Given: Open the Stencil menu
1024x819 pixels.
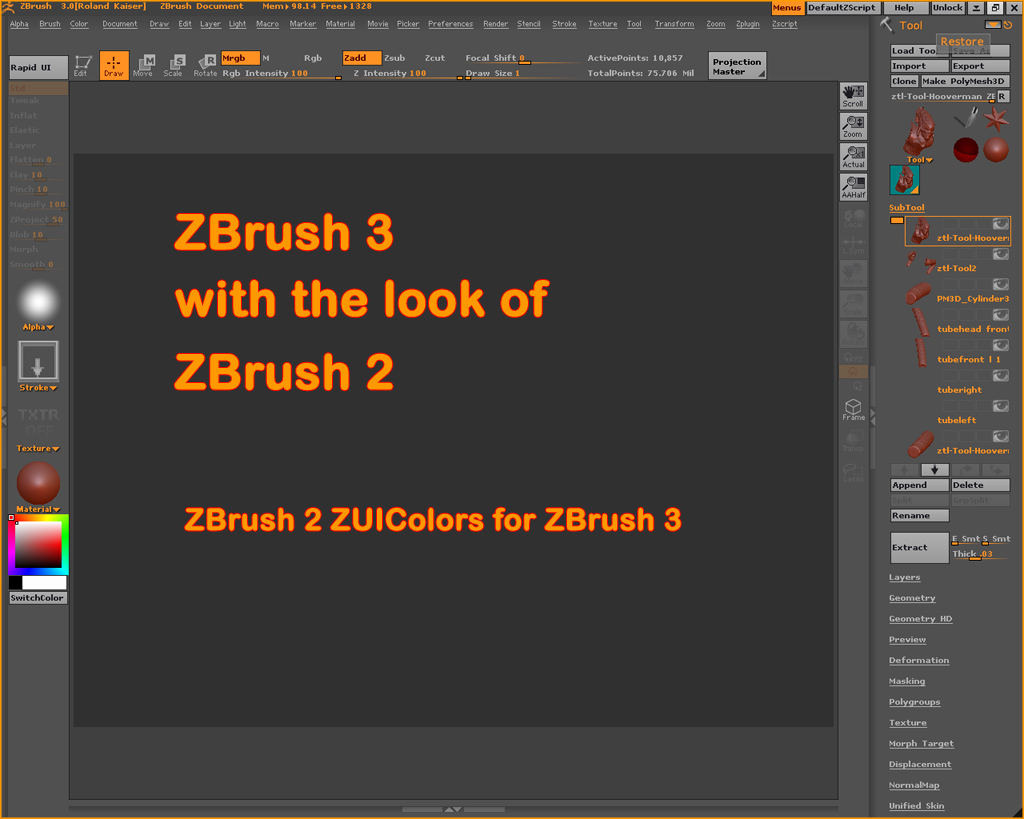Looking at the screenshot, I should coord(529,24).
